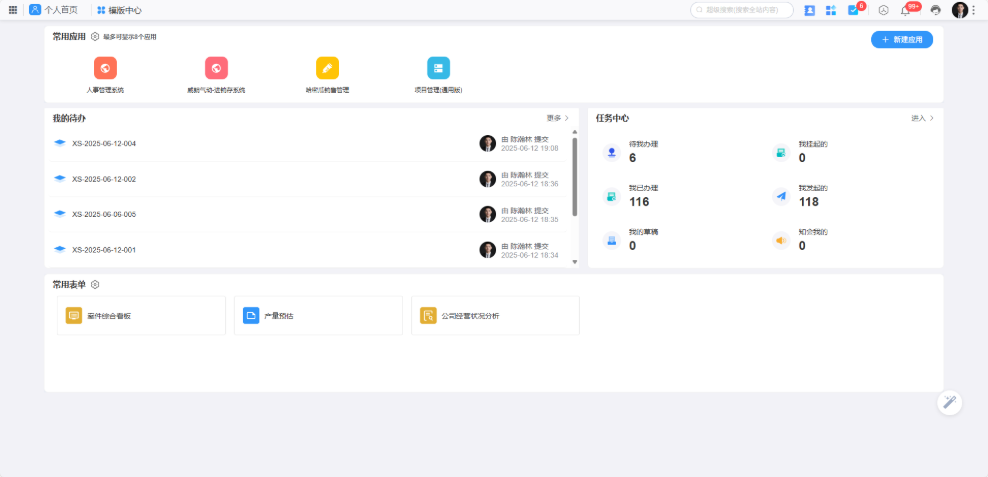Click the magic wand floating icon
The image size is (988, 477).
pyautogui.click(x=949, y=402)
